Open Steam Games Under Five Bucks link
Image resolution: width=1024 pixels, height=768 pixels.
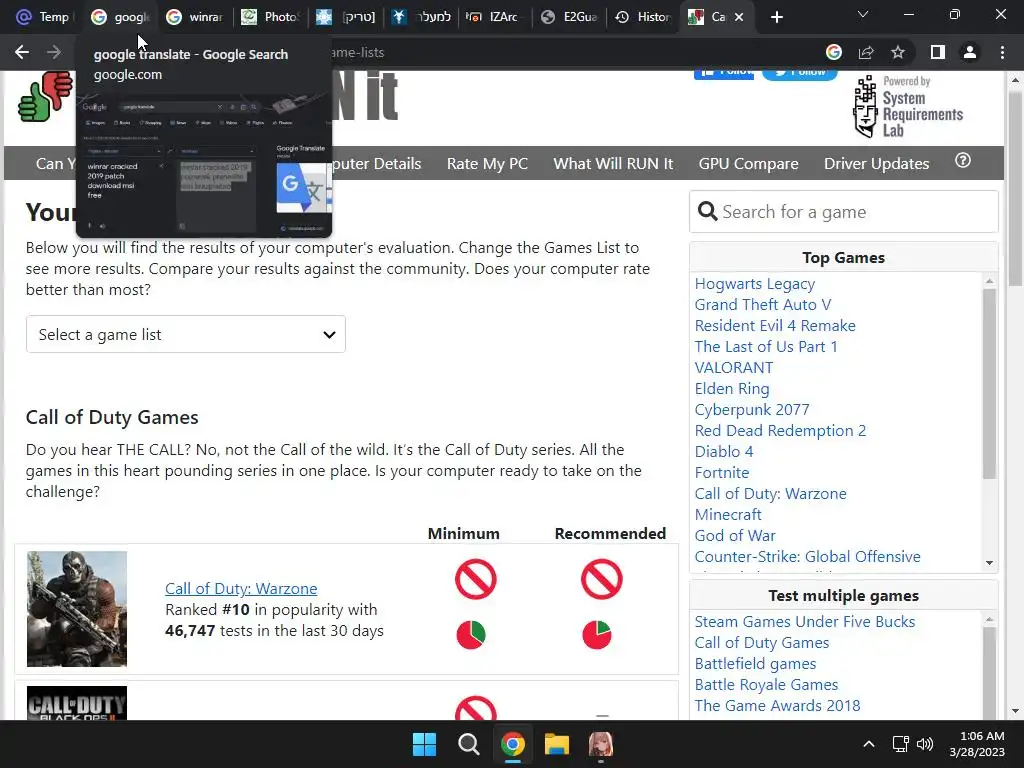805,622
